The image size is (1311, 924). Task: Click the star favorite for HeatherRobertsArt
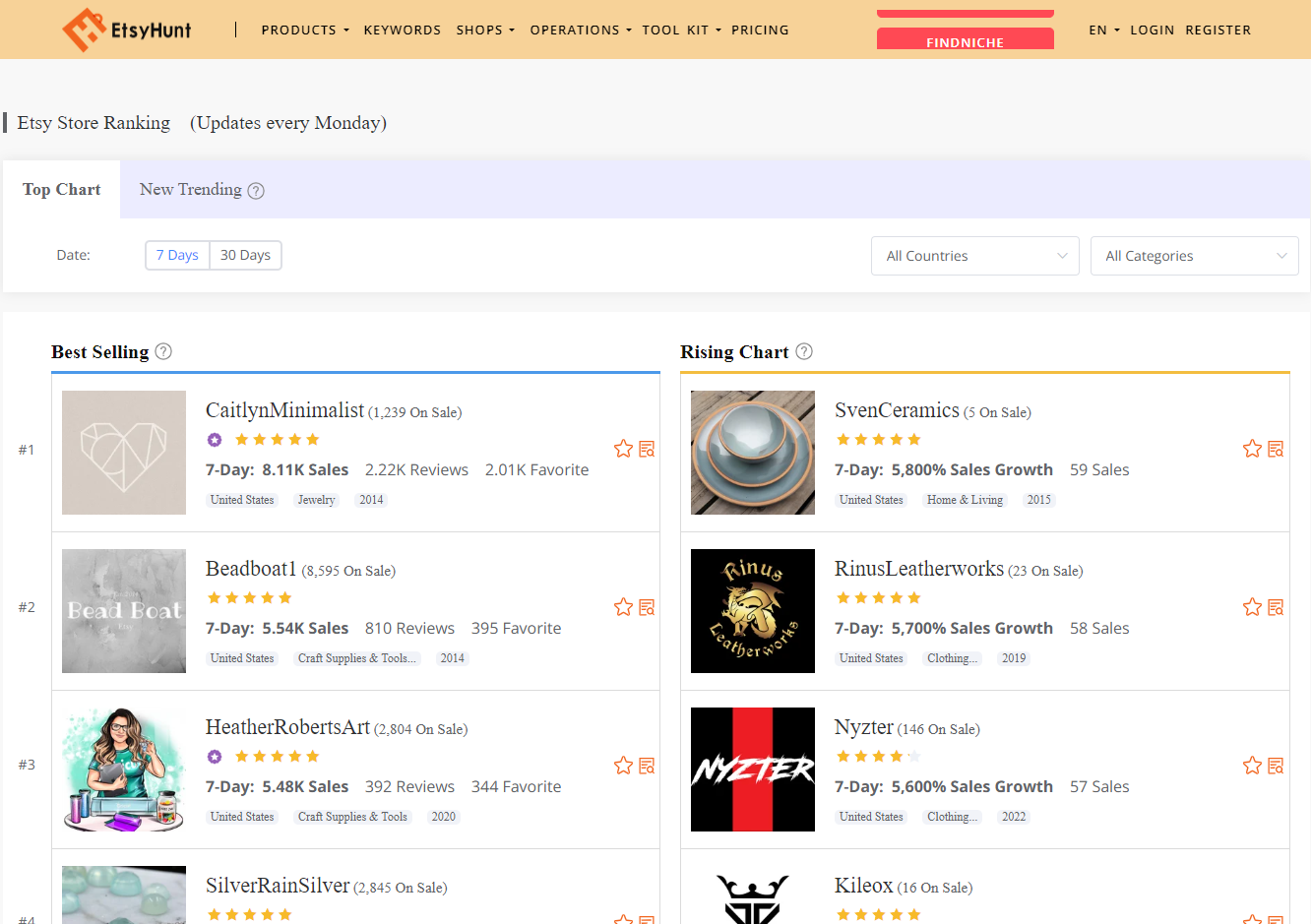[623, 765]
